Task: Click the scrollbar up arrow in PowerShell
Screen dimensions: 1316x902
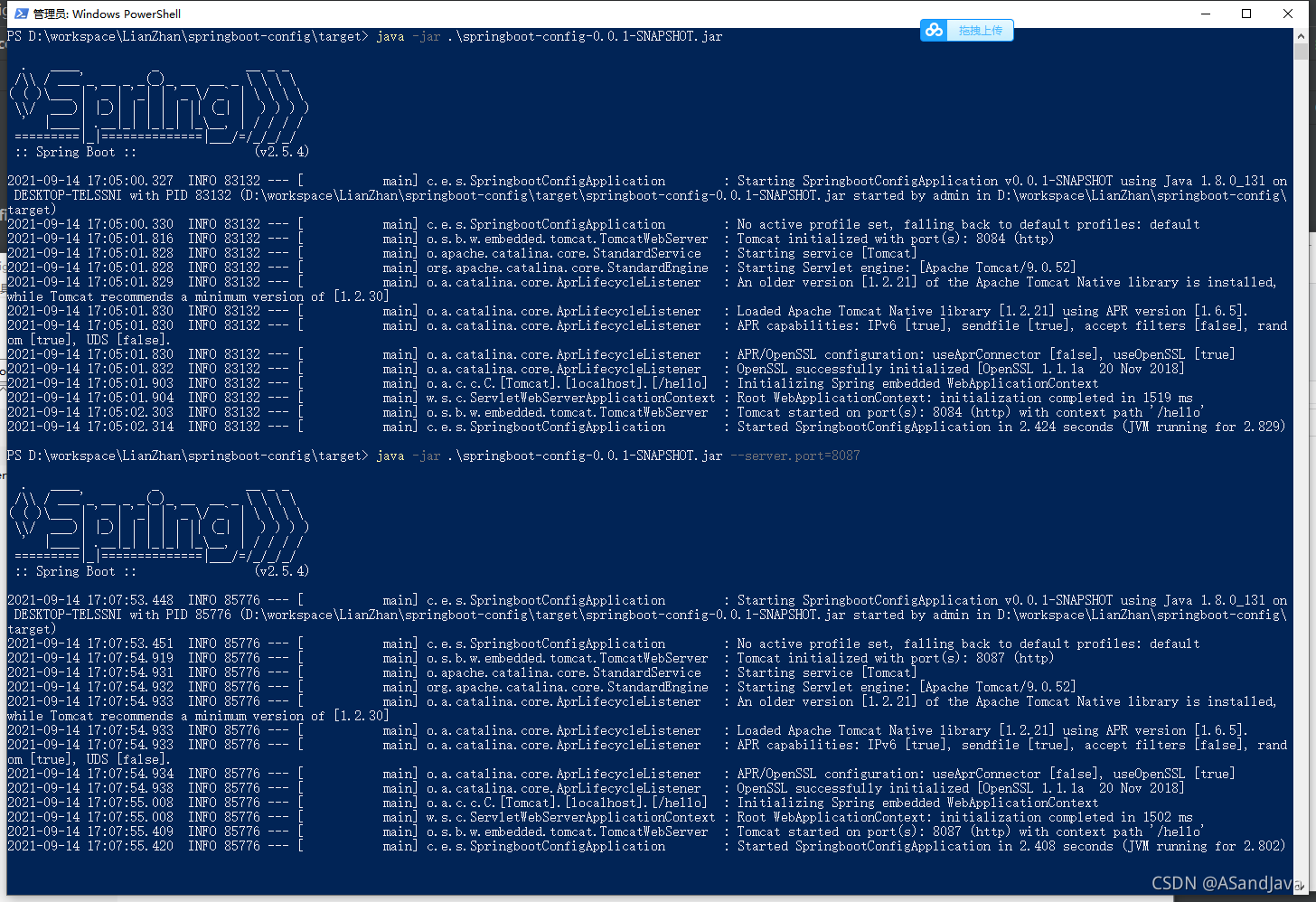Action: (1301, 36)
